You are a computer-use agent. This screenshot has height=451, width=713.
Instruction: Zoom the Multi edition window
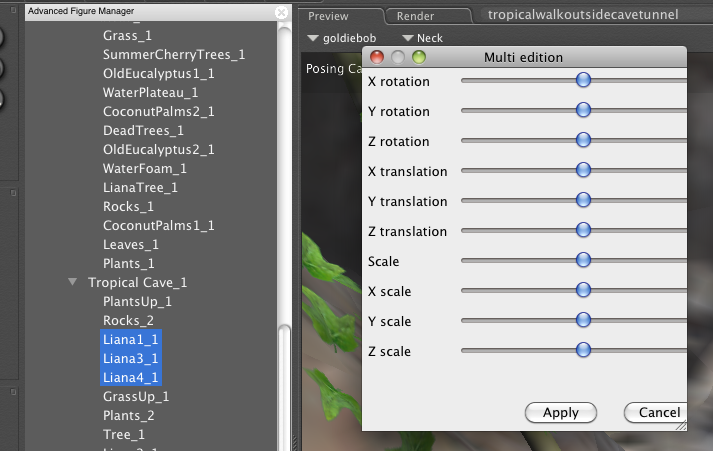(418, 57)
